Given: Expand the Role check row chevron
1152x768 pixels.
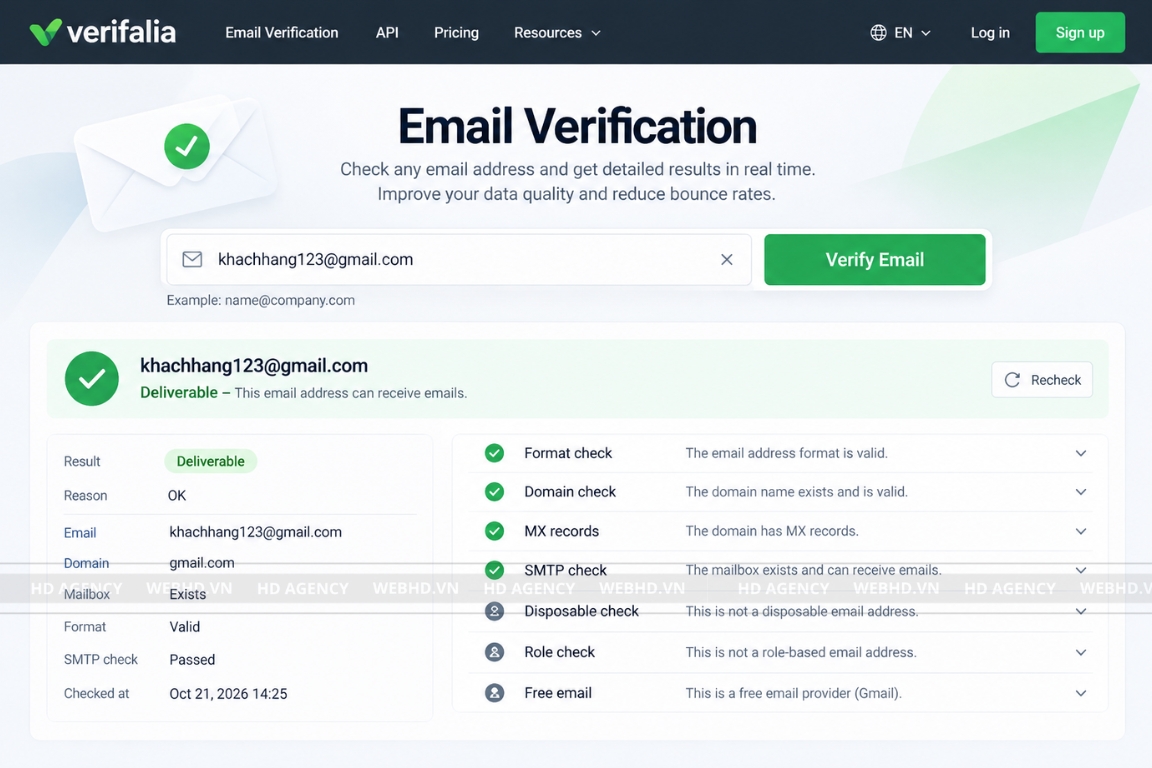Looking at the screenshot, I should (x=1081, y=653).
